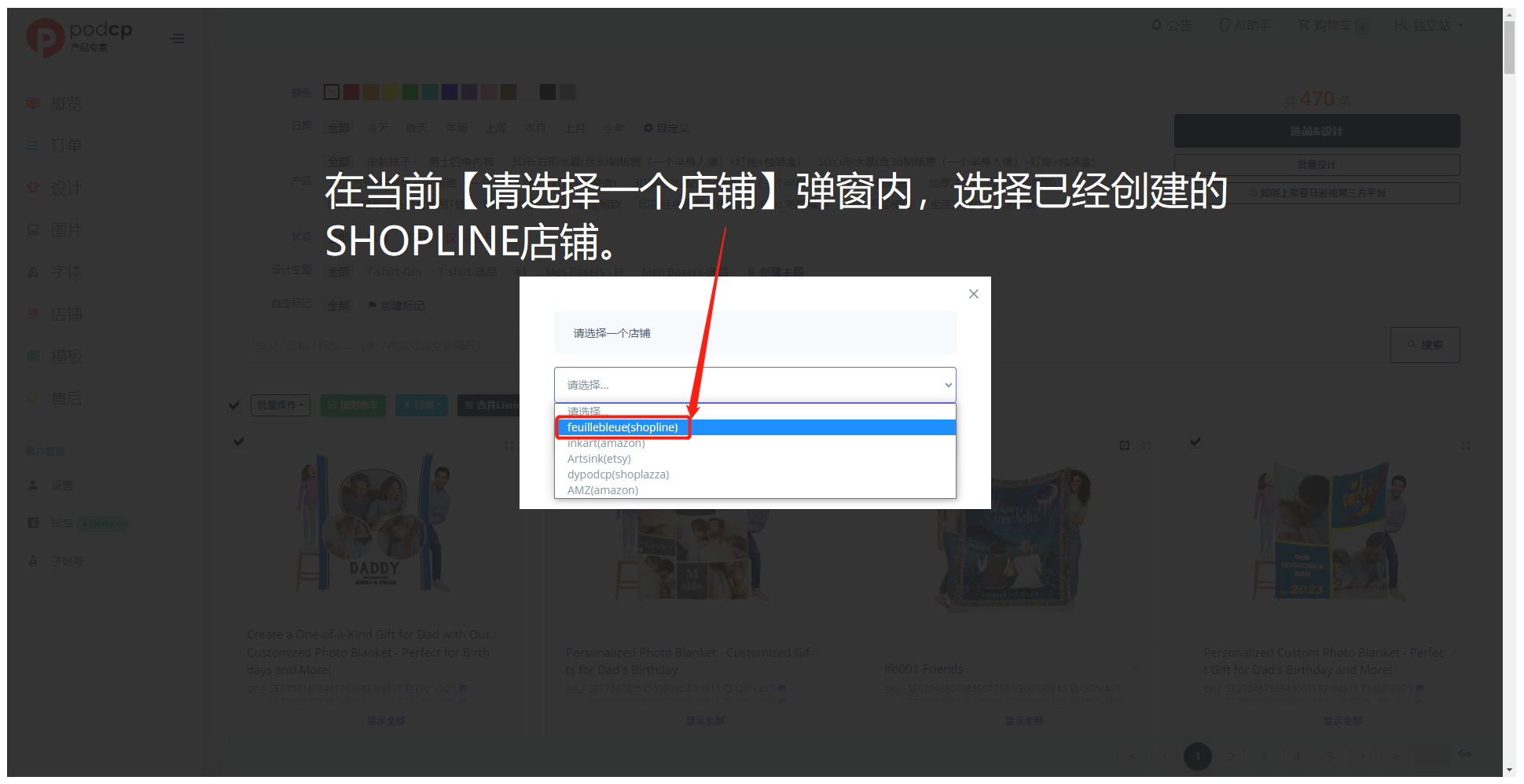Toggle the sidebar collapse hamburger icon
1524x784 pixels.
point(178,38)
